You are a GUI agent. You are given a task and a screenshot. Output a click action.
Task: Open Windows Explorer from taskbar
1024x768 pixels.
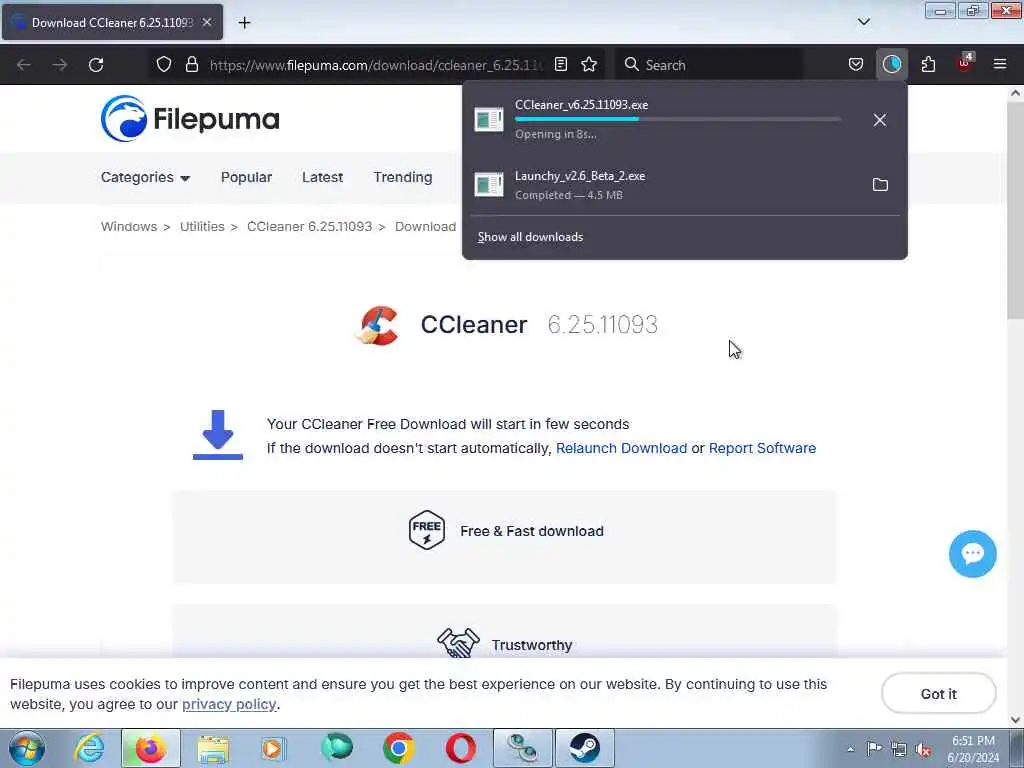pos(213,748)
